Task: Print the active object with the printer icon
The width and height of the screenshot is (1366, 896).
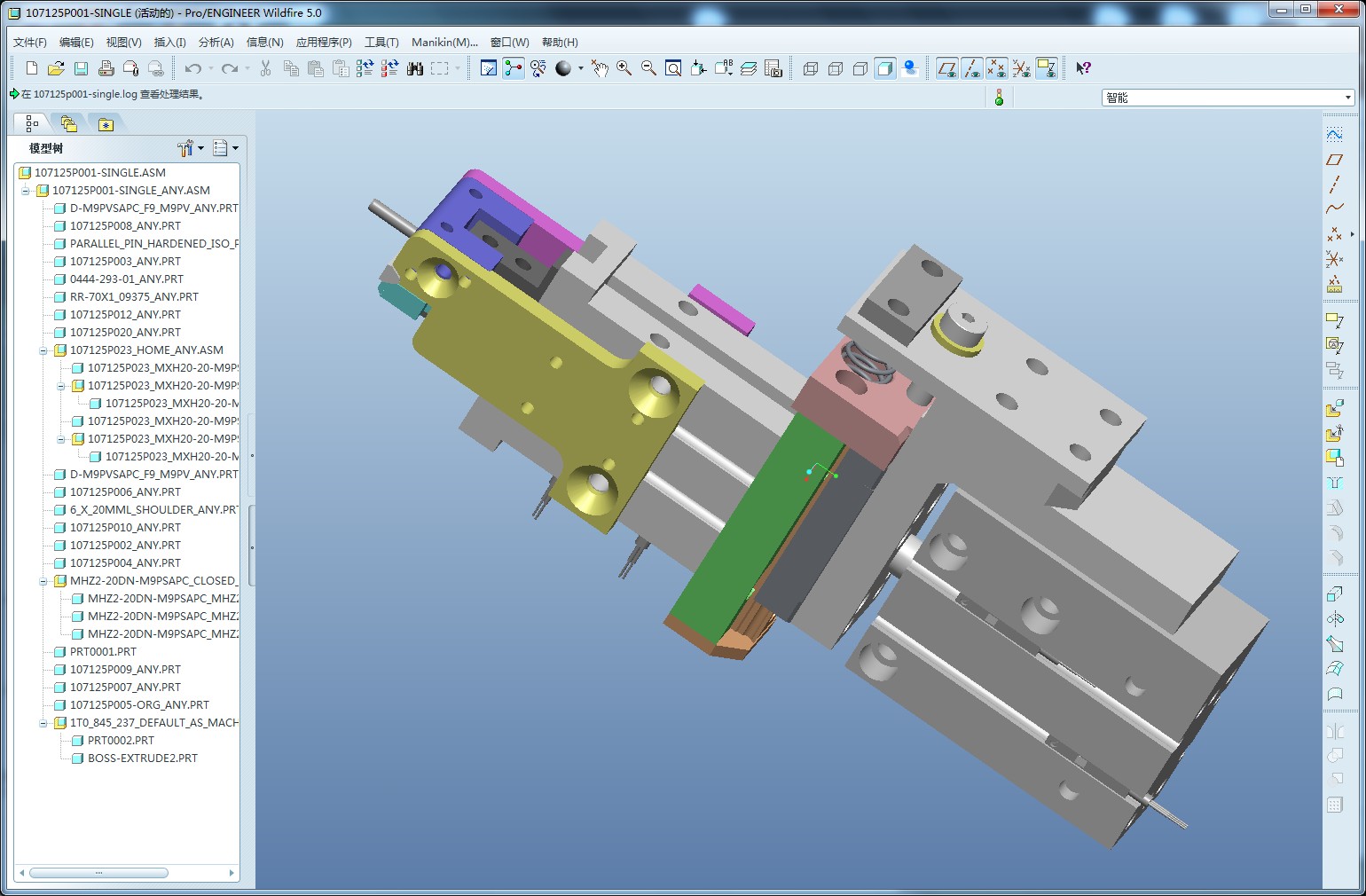Action: (x=106, y=68)
